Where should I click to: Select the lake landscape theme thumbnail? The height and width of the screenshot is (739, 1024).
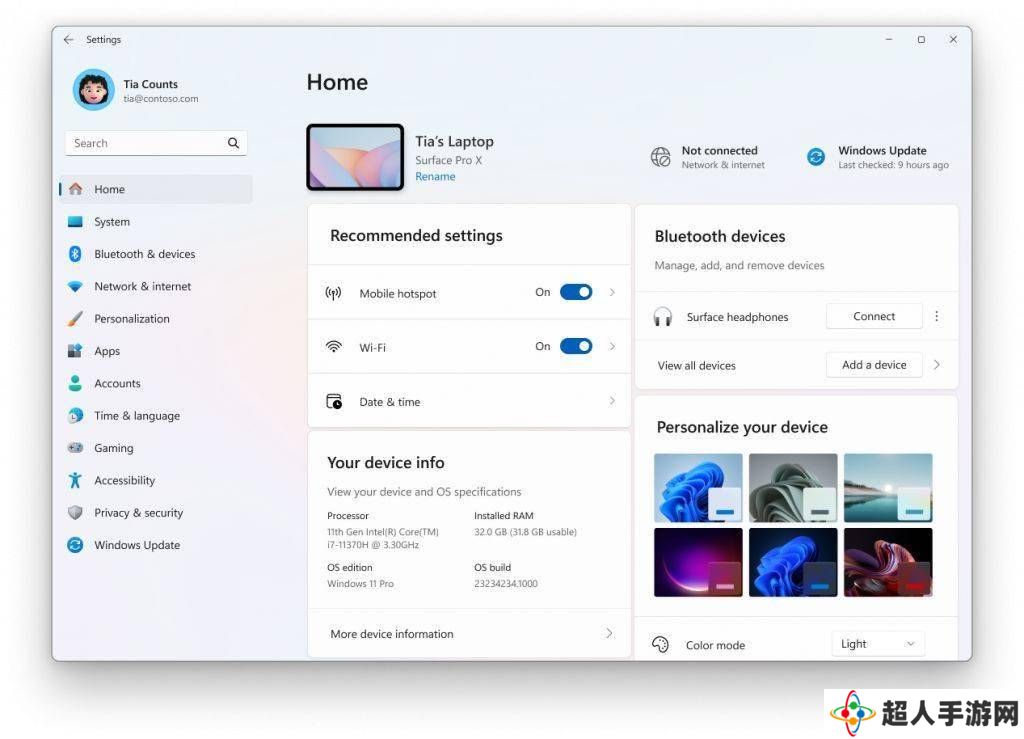(x=888, y=488)
